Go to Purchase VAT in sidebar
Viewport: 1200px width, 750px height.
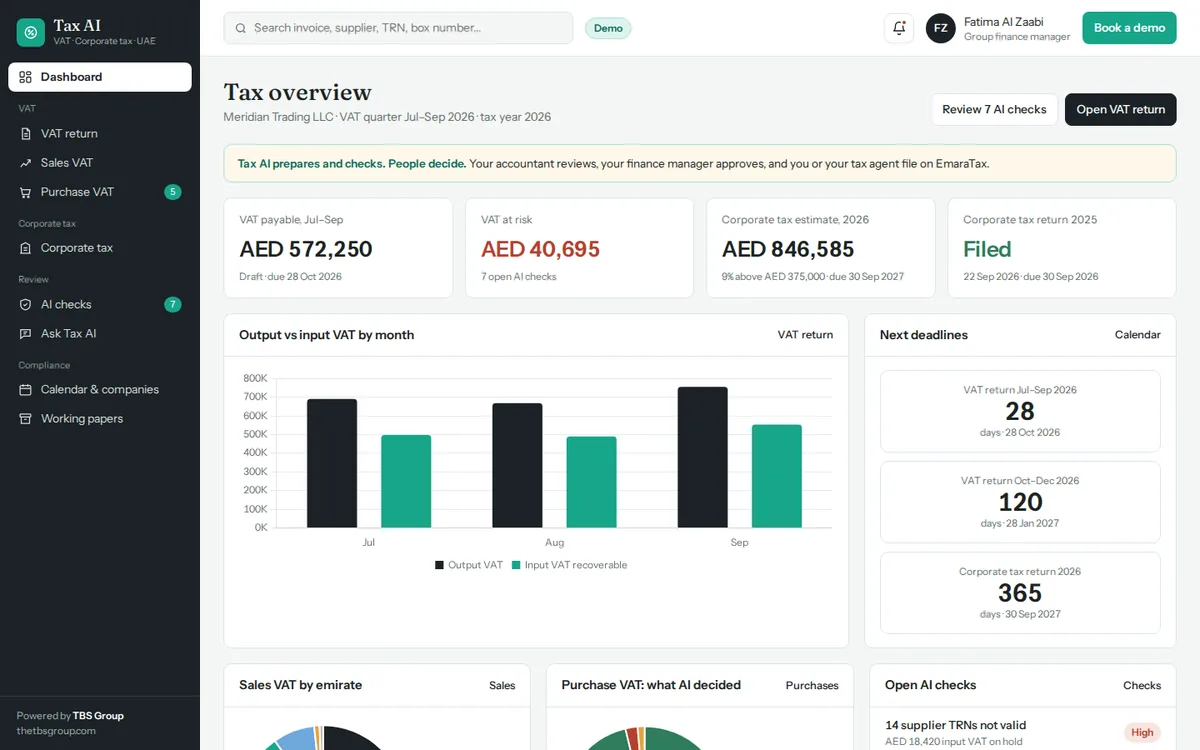(100, 192)
